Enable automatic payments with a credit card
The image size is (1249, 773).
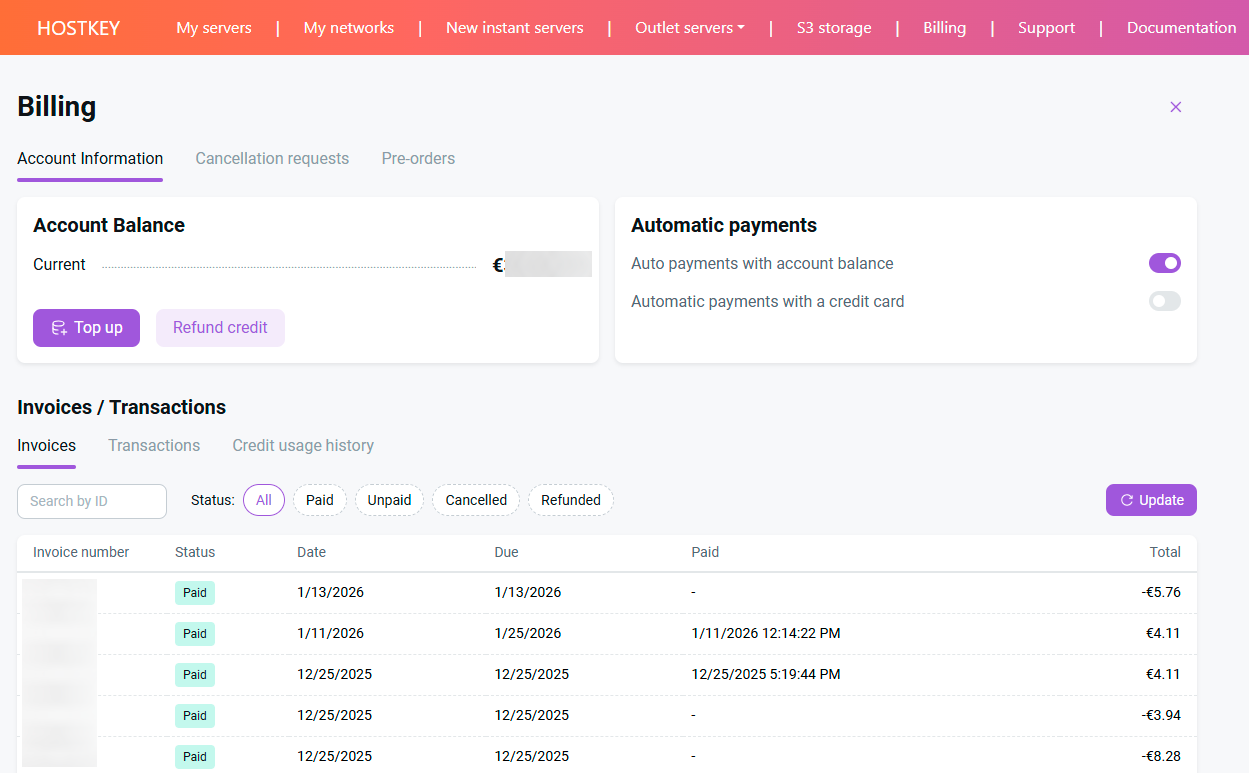point(1164,301)
